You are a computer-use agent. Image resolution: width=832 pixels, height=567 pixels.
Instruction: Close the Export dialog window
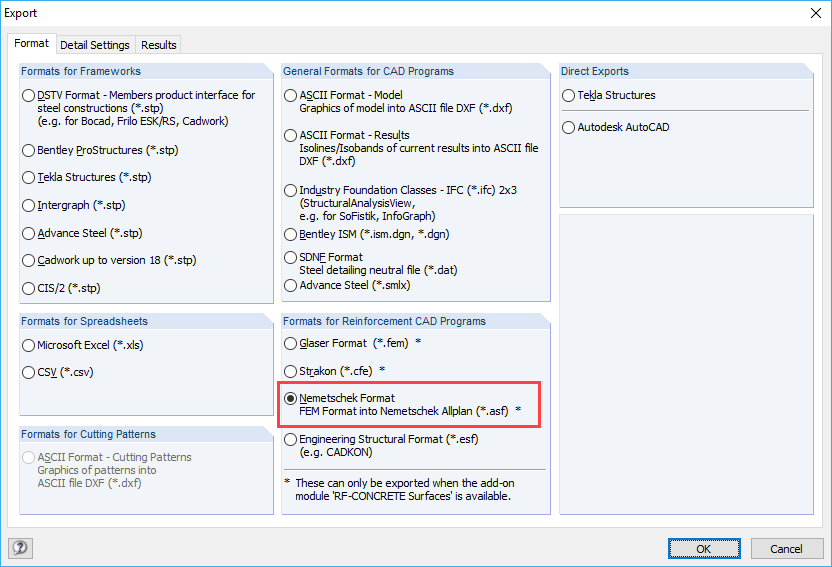(x=810, y=15)
